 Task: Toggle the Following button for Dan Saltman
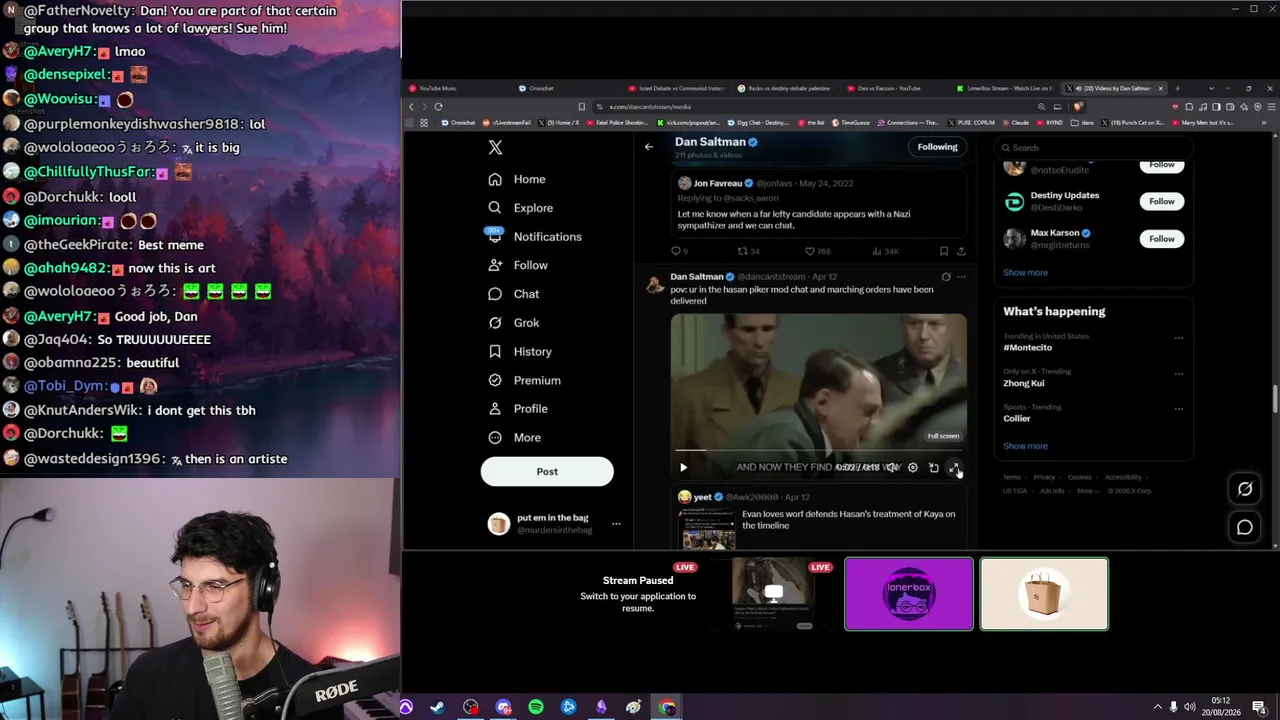pos(937,147)
